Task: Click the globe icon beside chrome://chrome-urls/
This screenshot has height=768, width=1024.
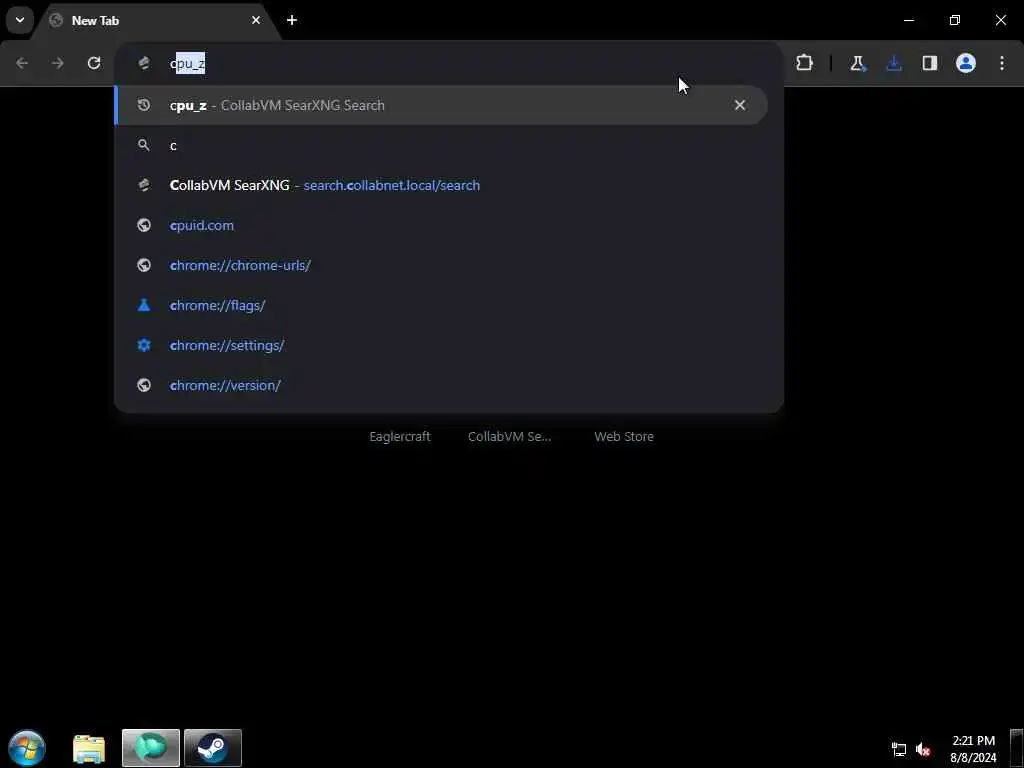Action: click(x=144, y=265)
